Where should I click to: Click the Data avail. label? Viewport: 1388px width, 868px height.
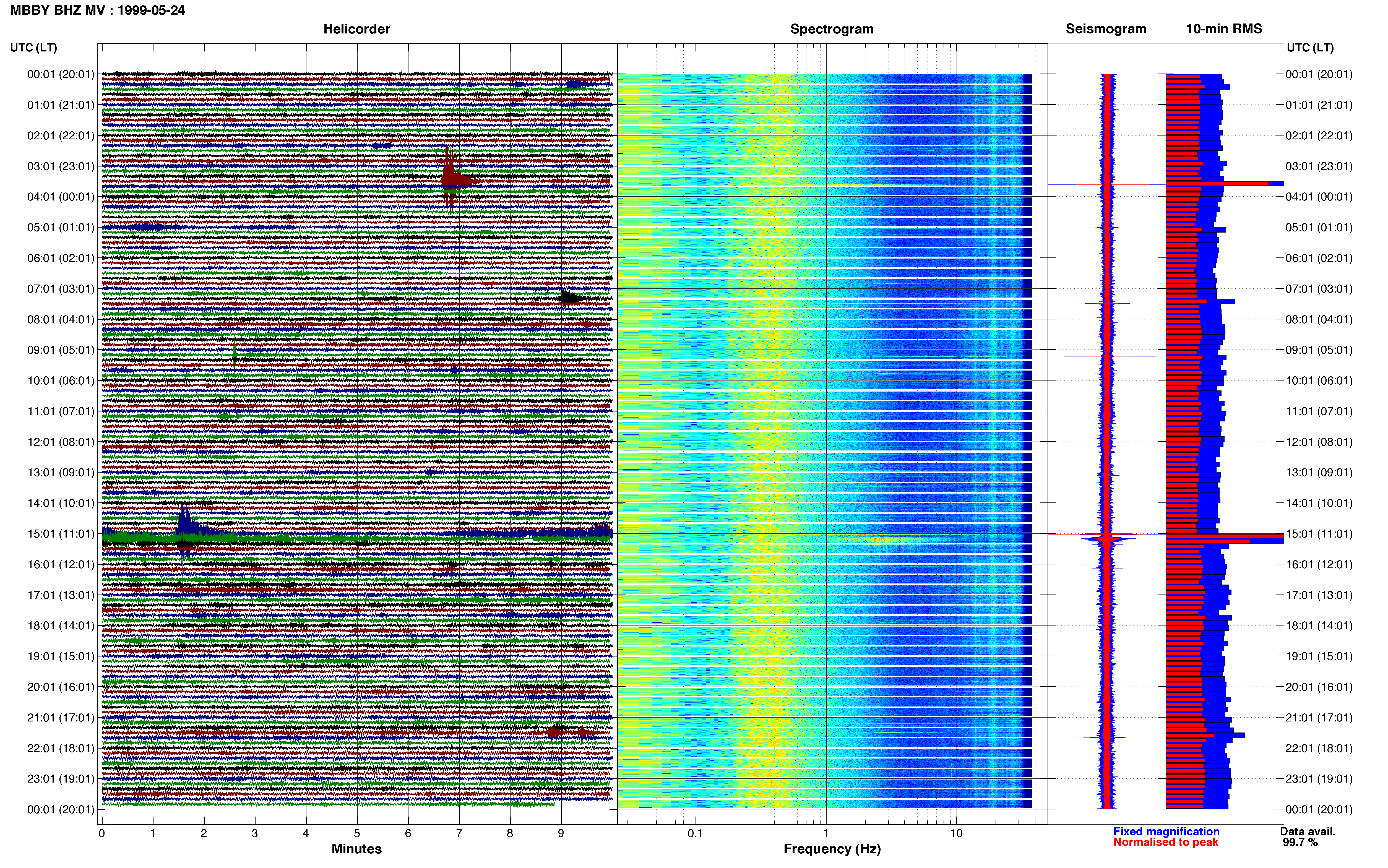1308,831
